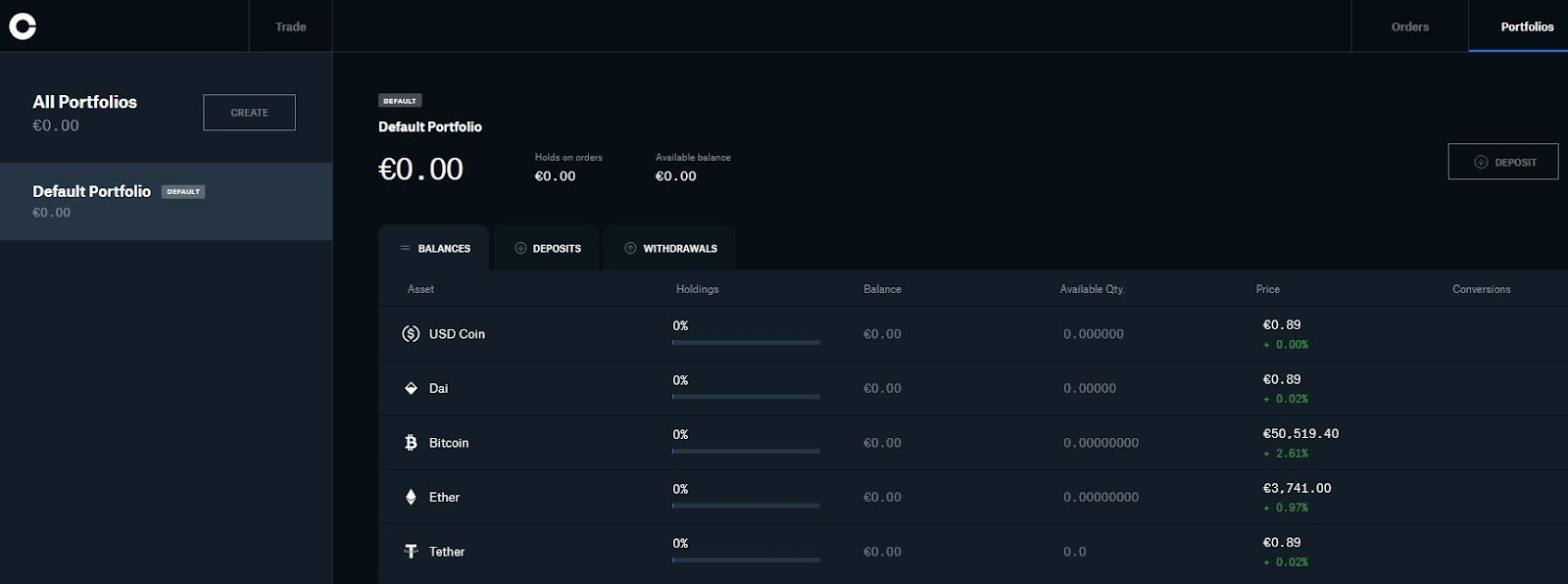Image resolution: width=1568 pixels, height=584 pixels.
Task: Click the Asset column header
Action: click(x=420, y=289)
